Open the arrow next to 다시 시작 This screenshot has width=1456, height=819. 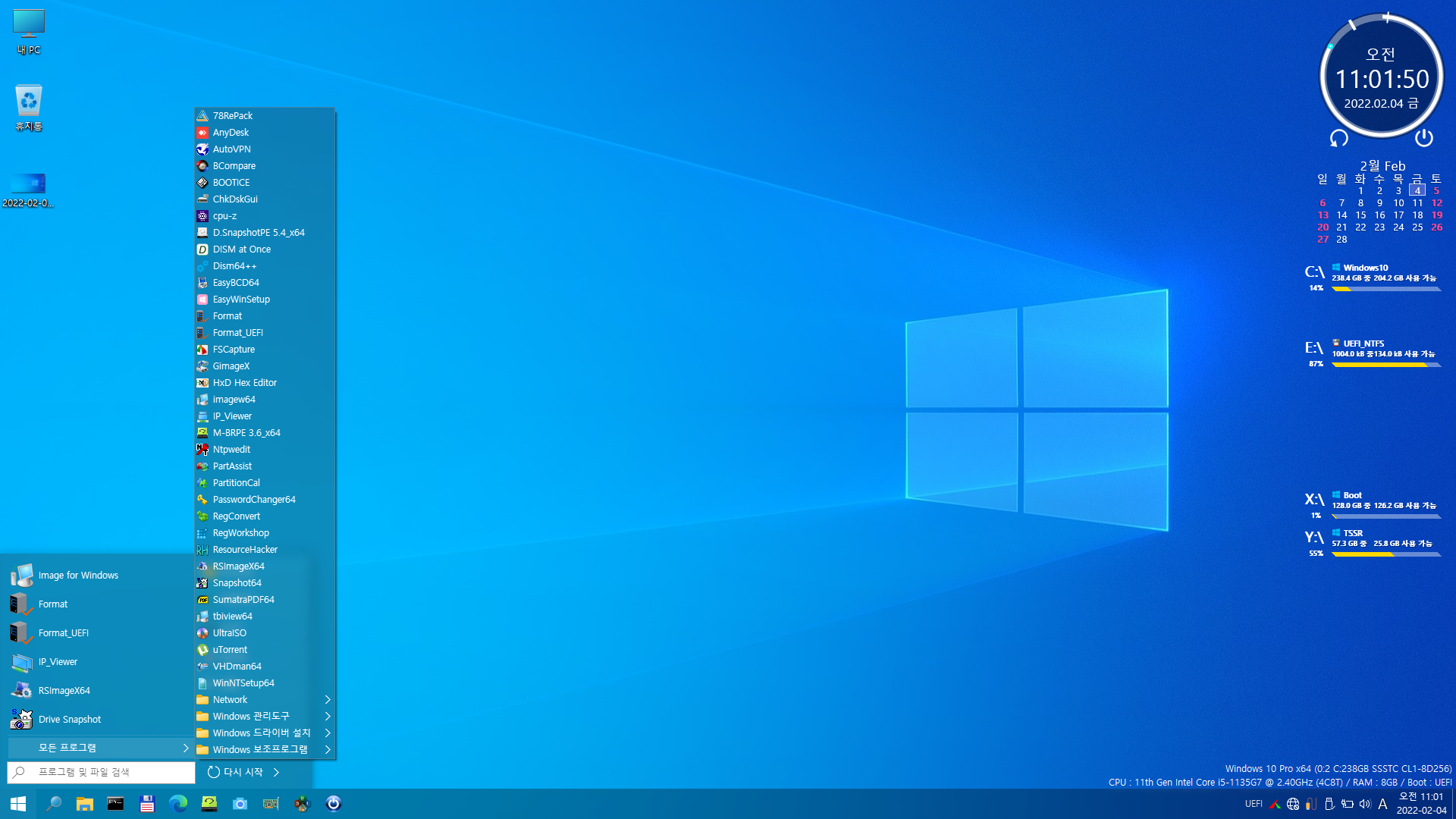tap(277, 772)
